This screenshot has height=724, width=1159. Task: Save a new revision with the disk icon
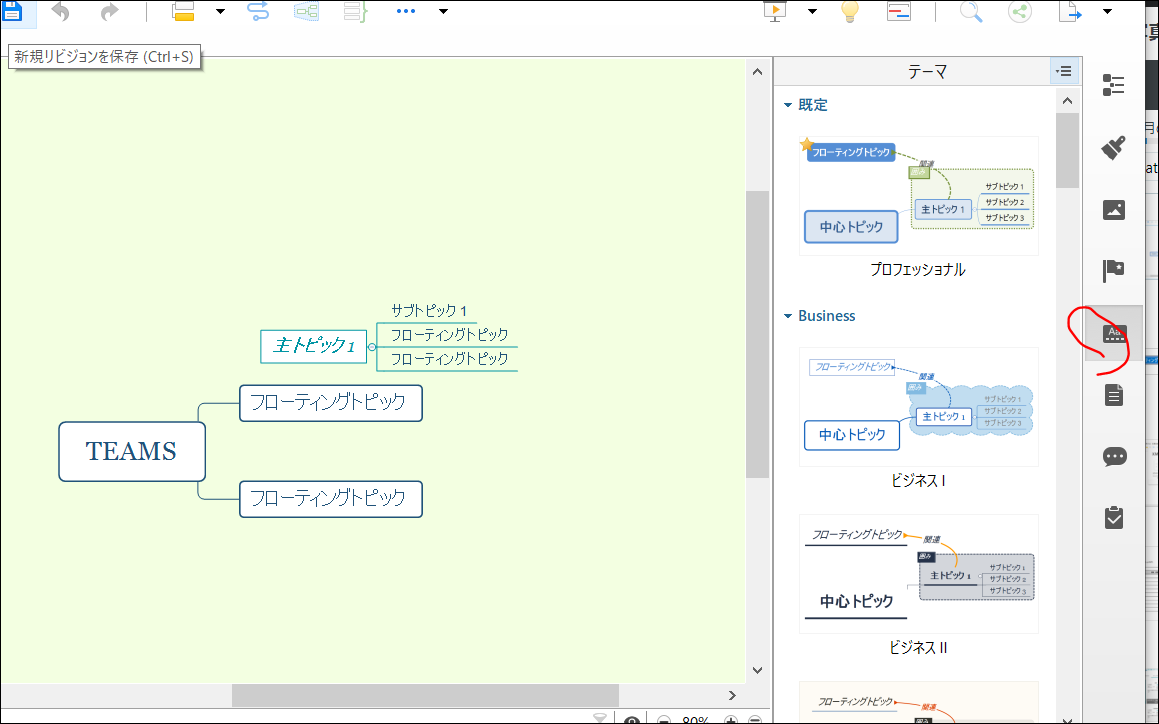tap(13, 10)
